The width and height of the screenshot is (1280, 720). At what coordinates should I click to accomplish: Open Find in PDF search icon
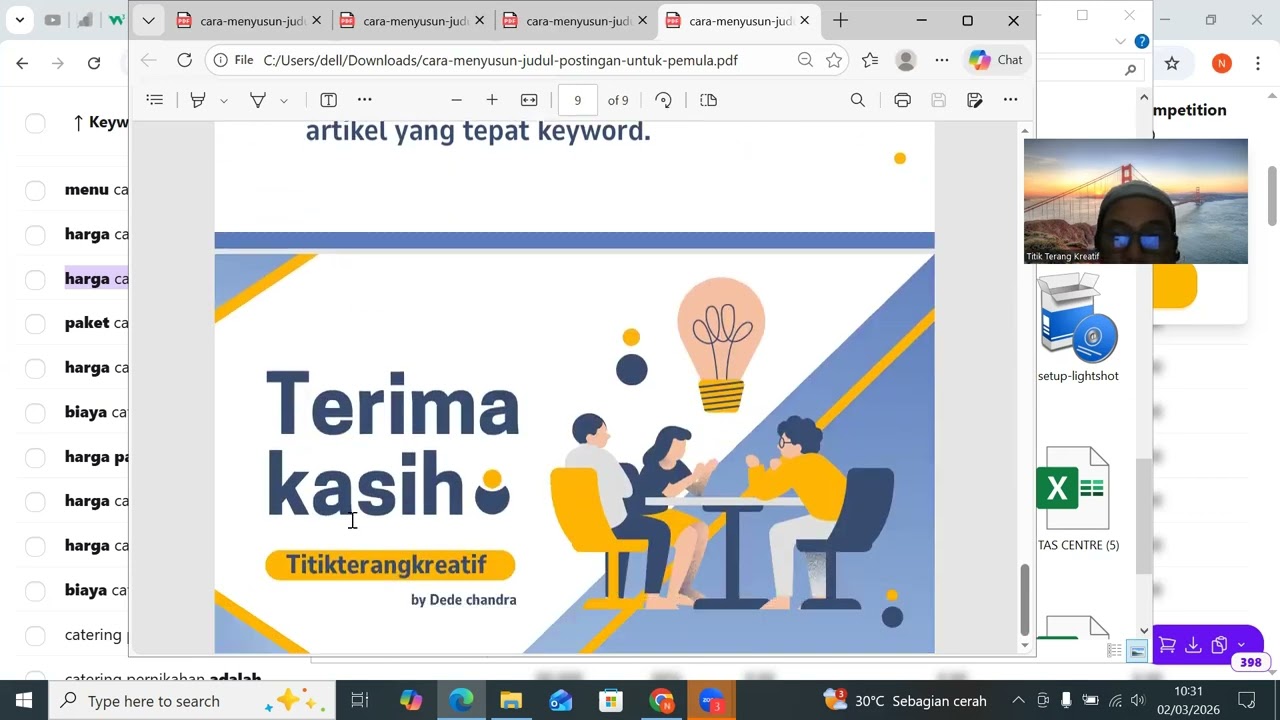(x=858, y=100)
